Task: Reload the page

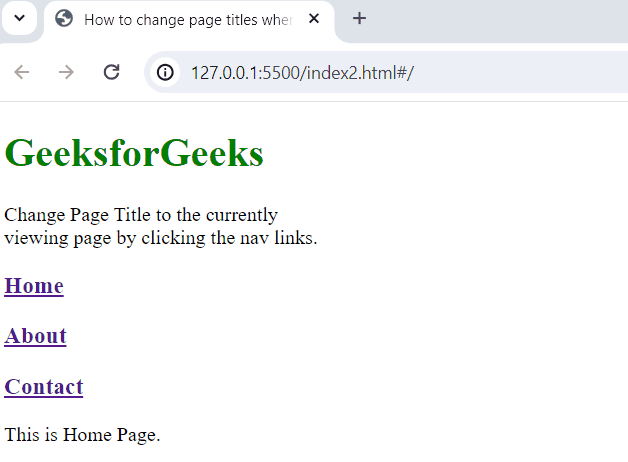Action: click(x=112, y=72)
